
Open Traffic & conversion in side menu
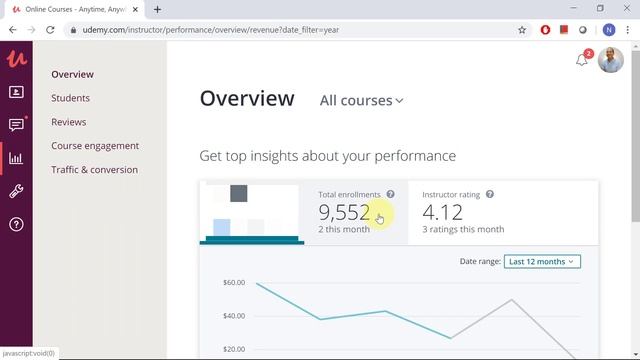pyautogui.click(x=95, y=169)
